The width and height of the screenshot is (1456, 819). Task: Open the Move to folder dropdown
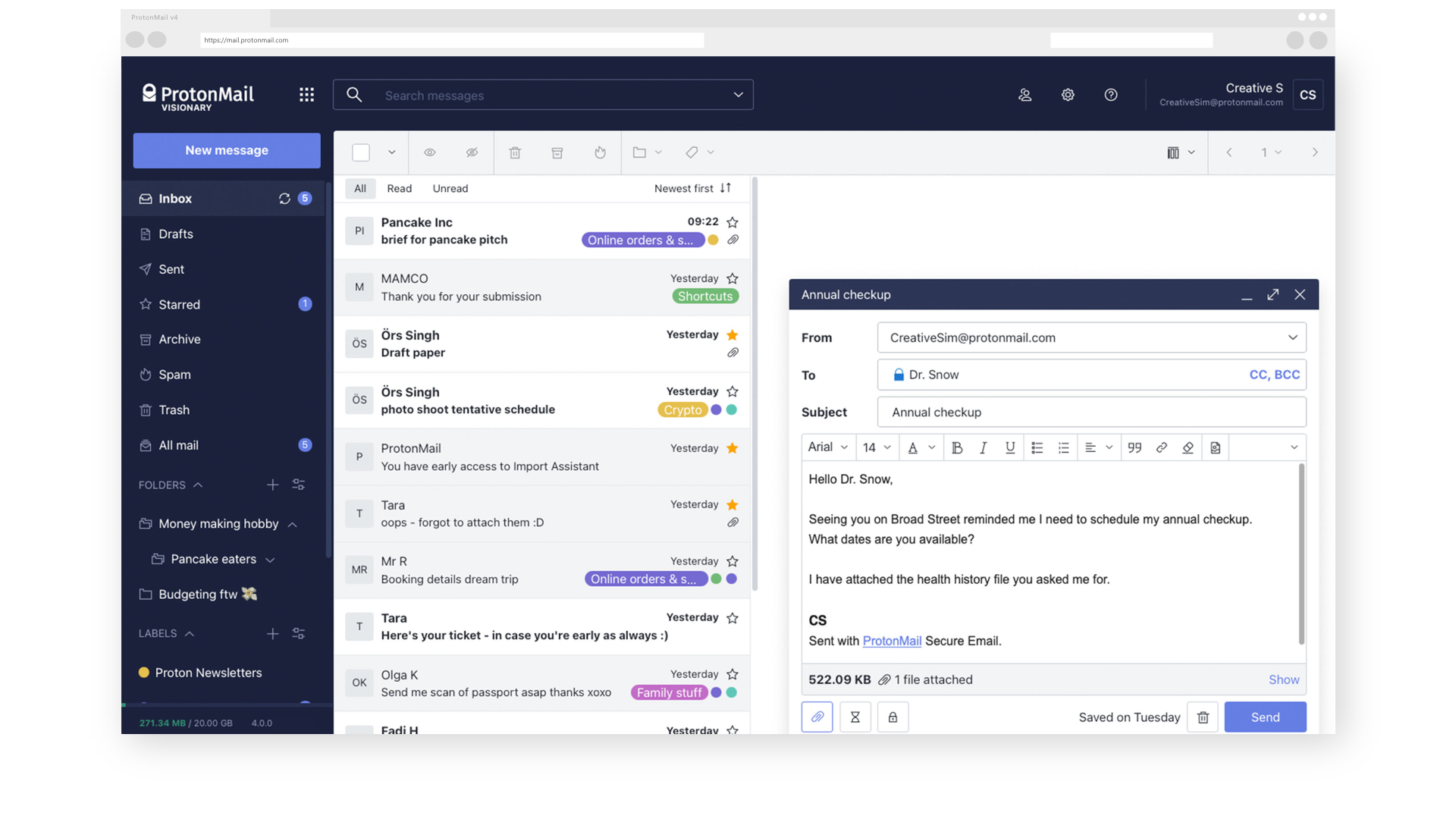coord(648,152)
